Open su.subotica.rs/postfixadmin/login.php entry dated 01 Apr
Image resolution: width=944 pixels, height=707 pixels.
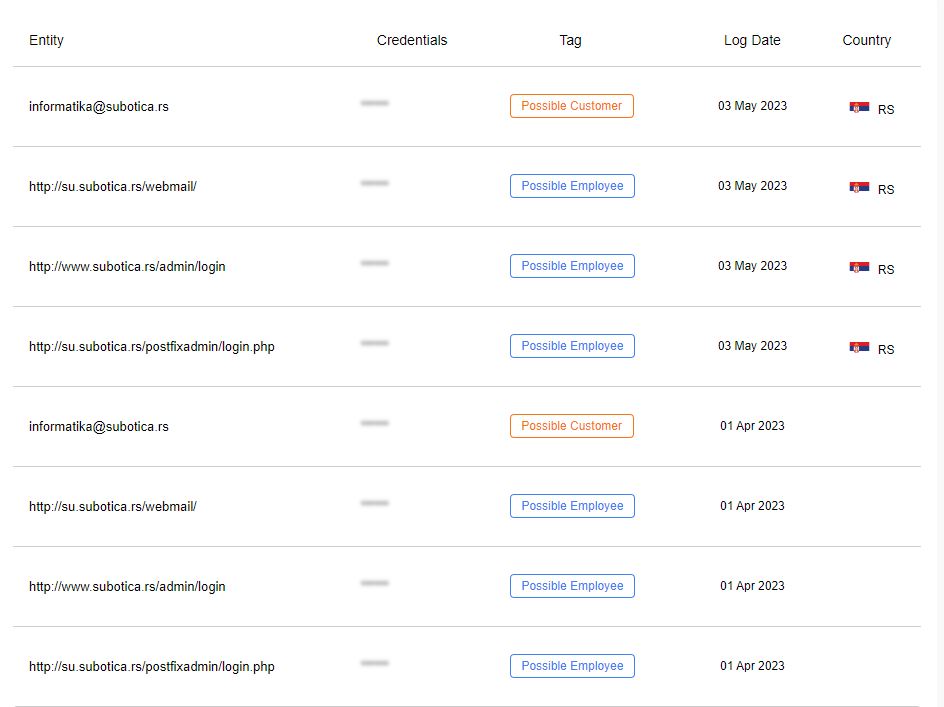[152, 667]
